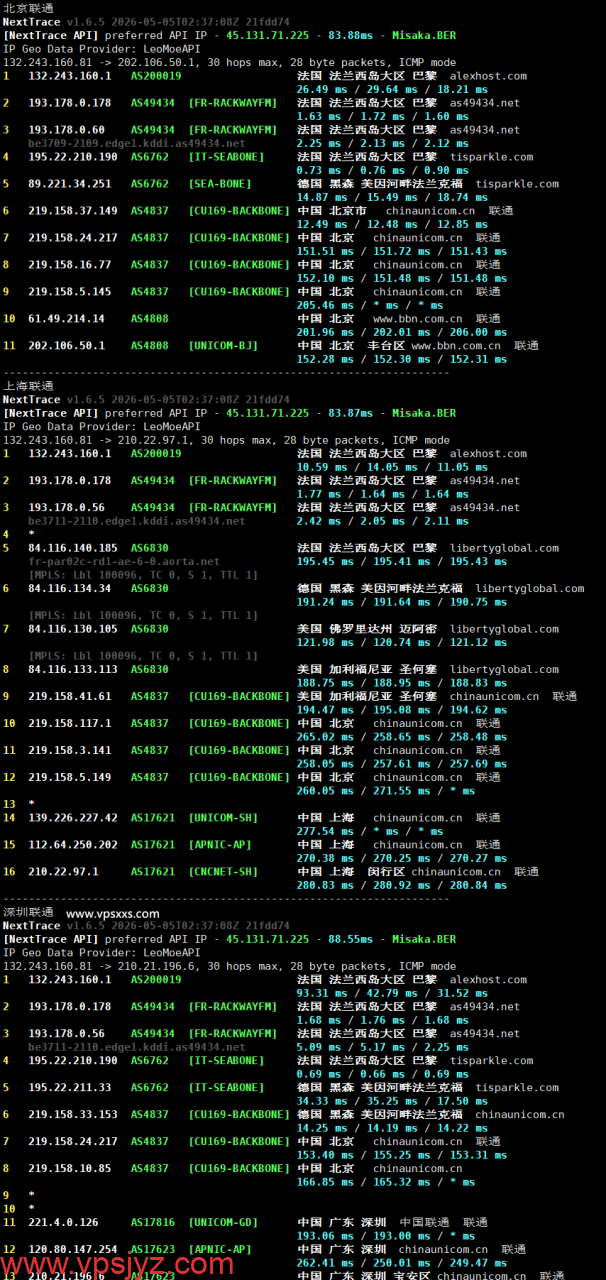
Task: Click the [SEA-BONE] network tag
Action: (220, 184)
